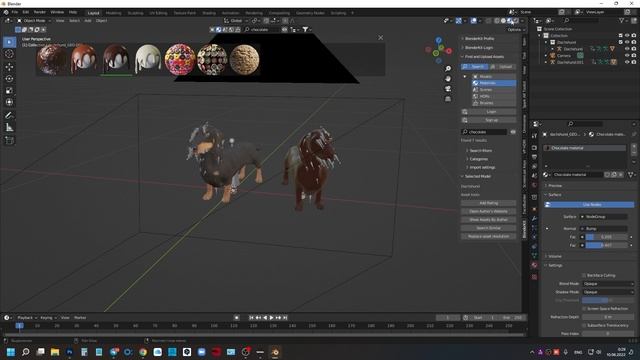Pick the Rotate tool
Viewport: 640px width, 360px height.
coord(9,78)
